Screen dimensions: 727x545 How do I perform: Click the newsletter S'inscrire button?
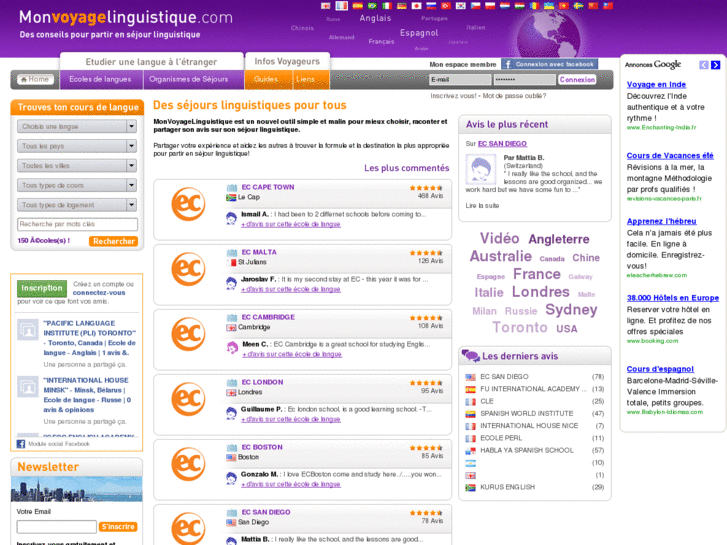pos(118,527)
